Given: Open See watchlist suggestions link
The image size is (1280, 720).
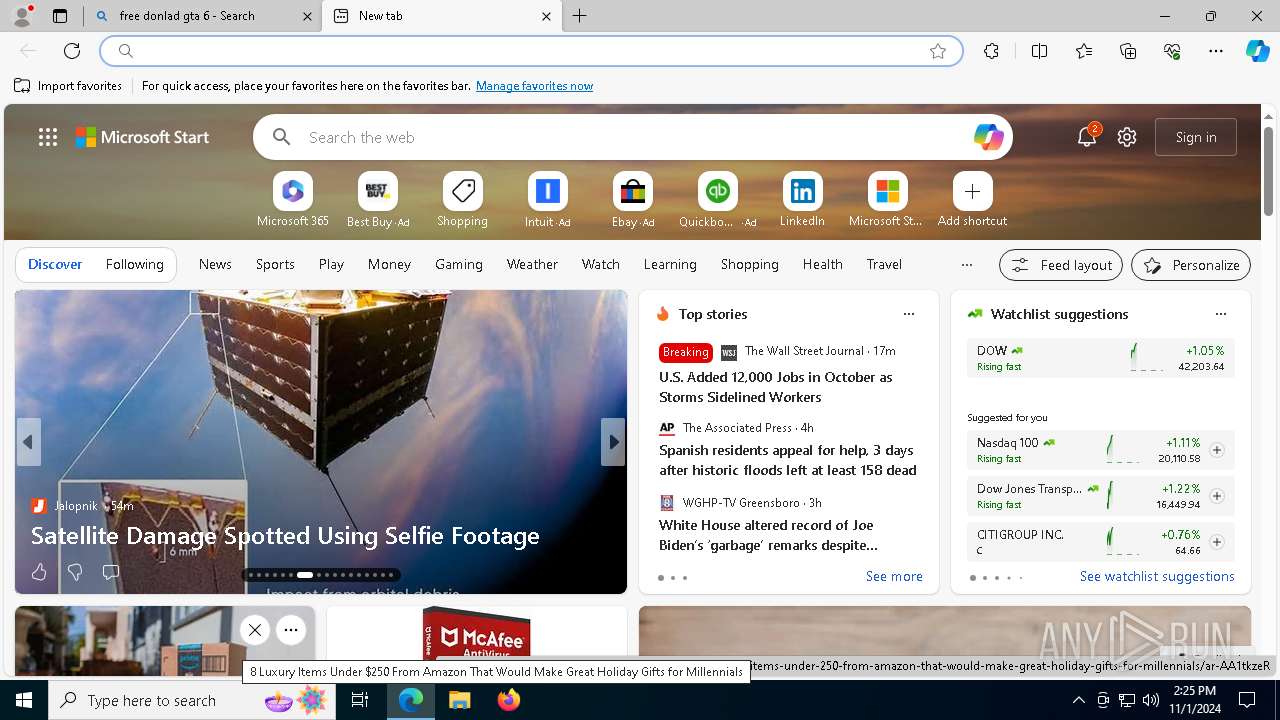Looking at the screenshot, I should [x=1157, y=576].
